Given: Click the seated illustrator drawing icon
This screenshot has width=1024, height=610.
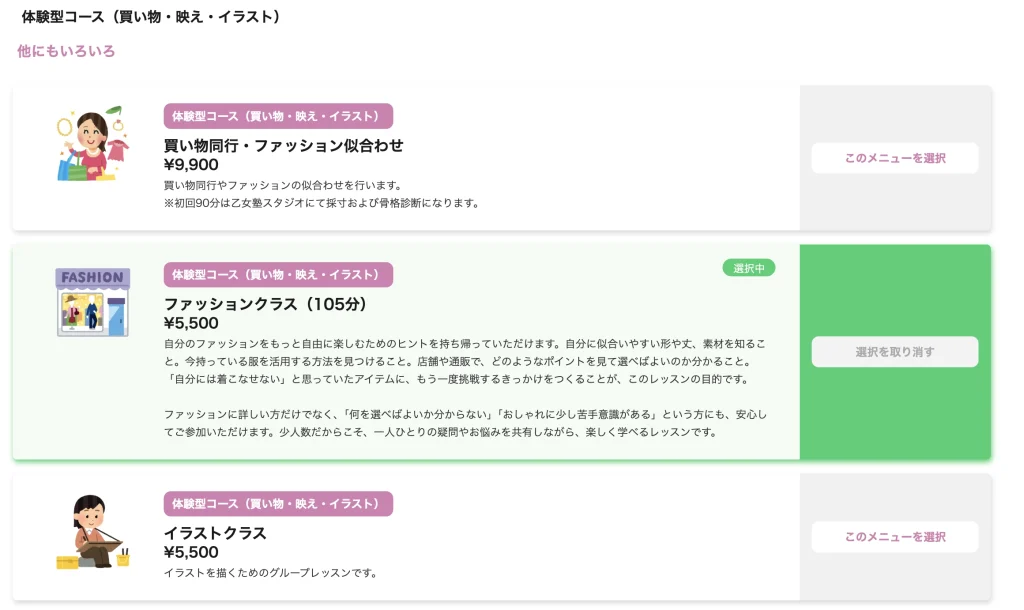Looking at the screenshot, I should coord(93,531).
